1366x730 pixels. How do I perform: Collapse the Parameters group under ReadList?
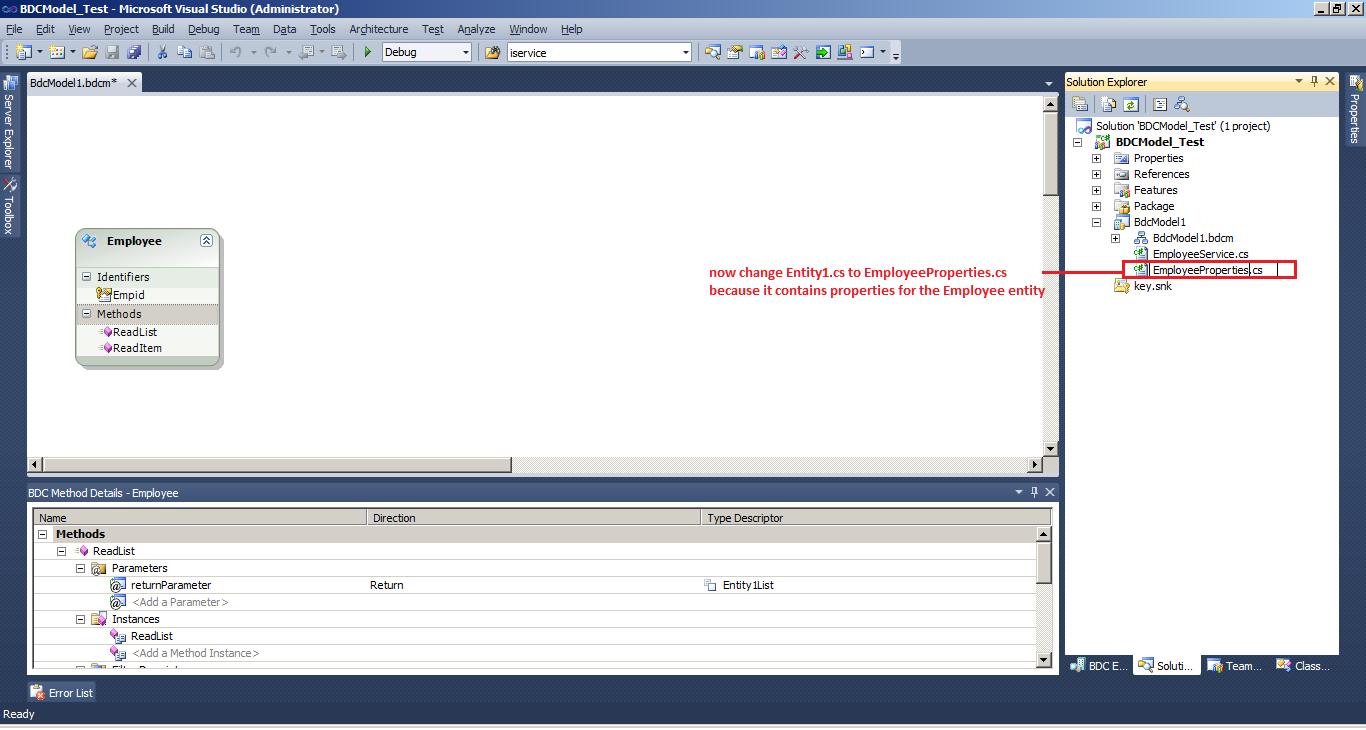[x=80, y=568]
